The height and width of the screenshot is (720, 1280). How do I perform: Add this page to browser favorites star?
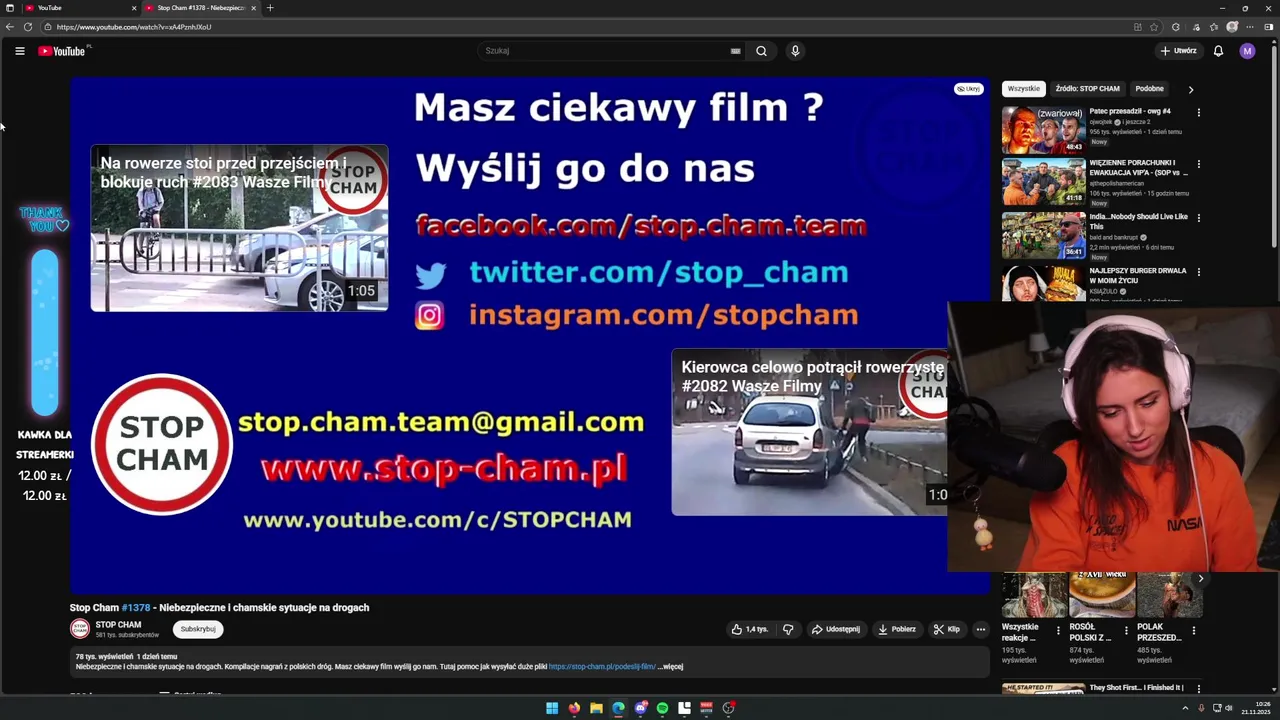1154,27
